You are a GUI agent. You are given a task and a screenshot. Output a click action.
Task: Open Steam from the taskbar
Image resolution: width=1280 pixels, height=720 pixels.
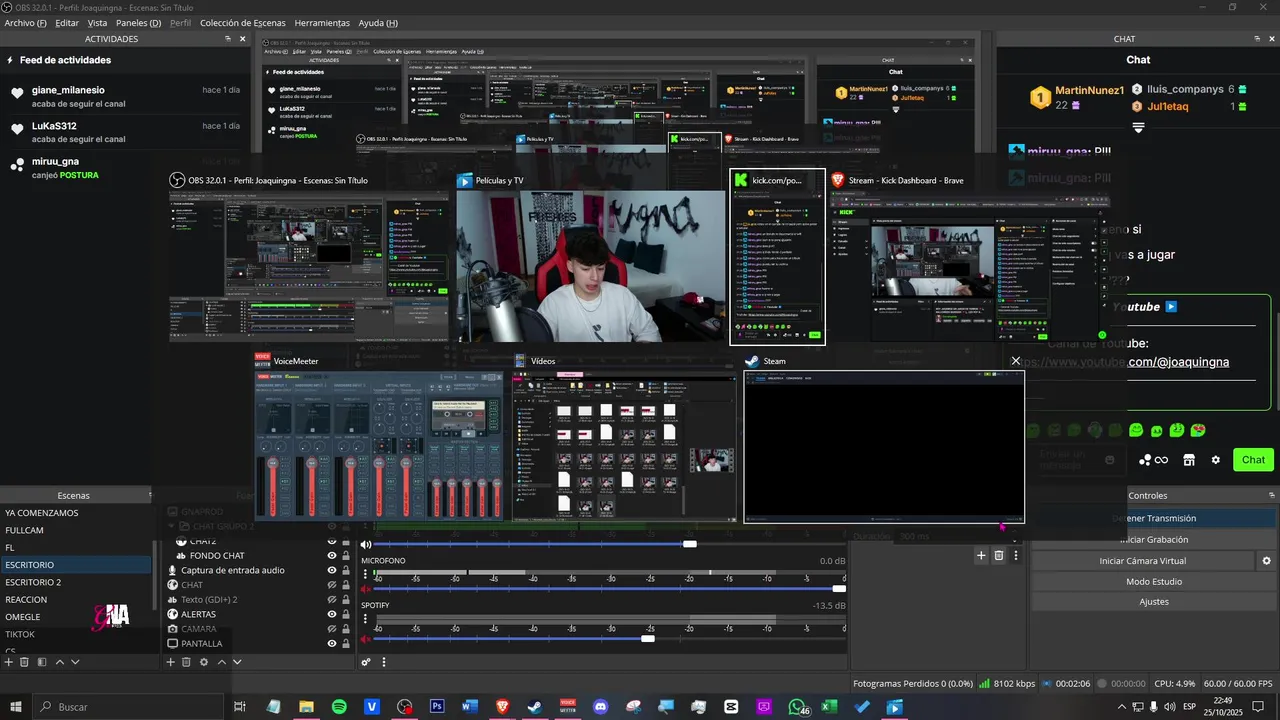[x=535, y=707]
